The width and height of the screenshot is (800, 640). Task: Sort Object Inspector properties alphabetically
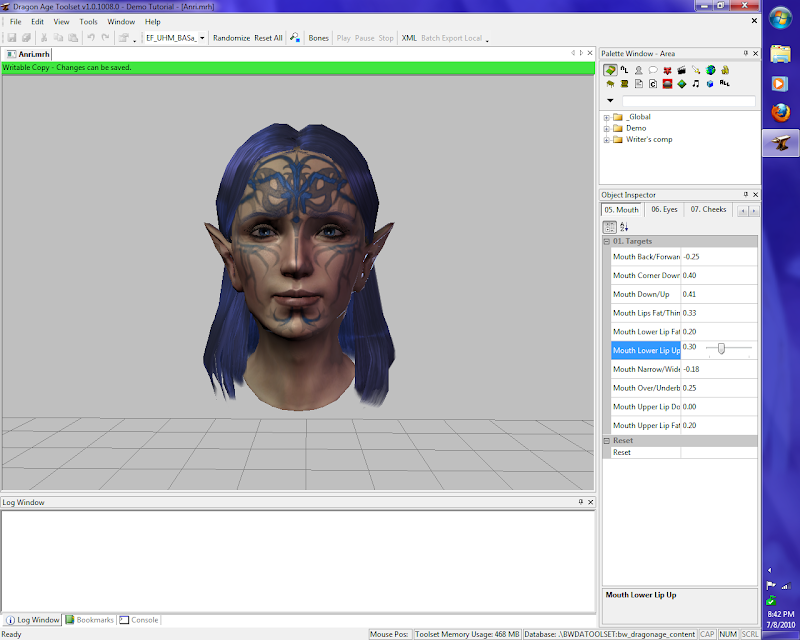[624, 228]
